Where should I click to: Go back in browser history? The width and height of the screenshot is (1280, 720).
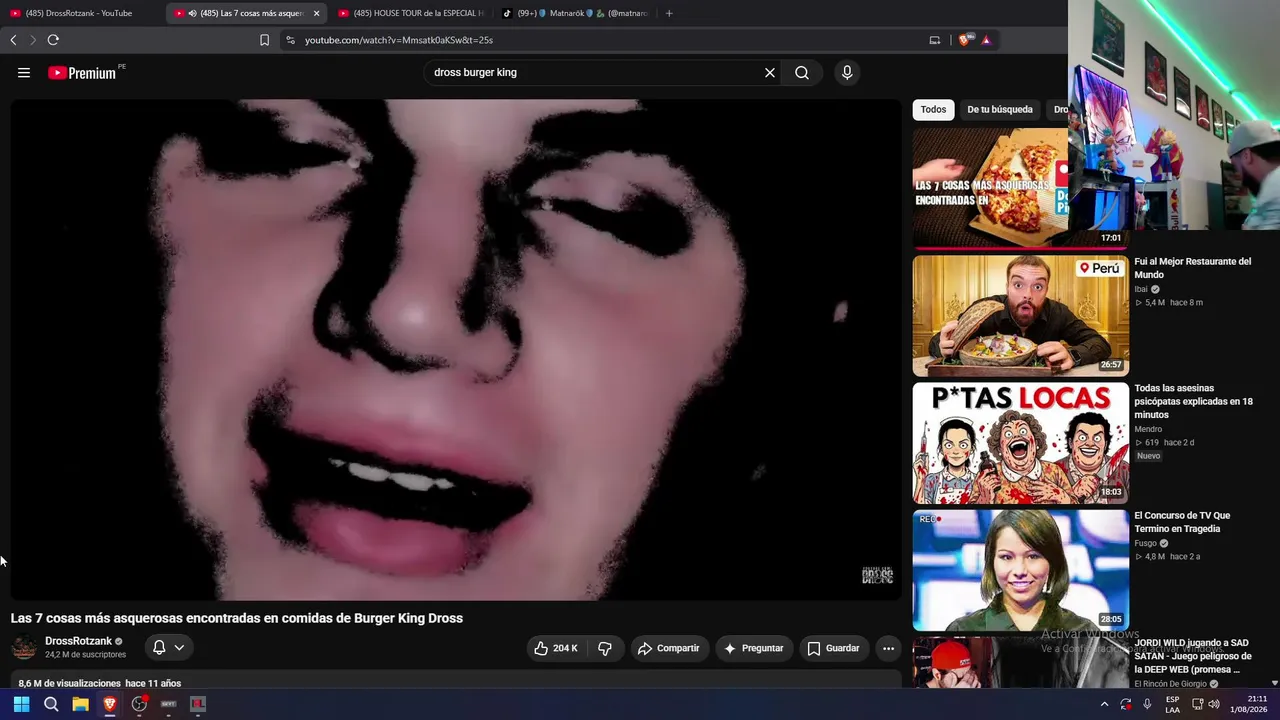click(13, 40)
